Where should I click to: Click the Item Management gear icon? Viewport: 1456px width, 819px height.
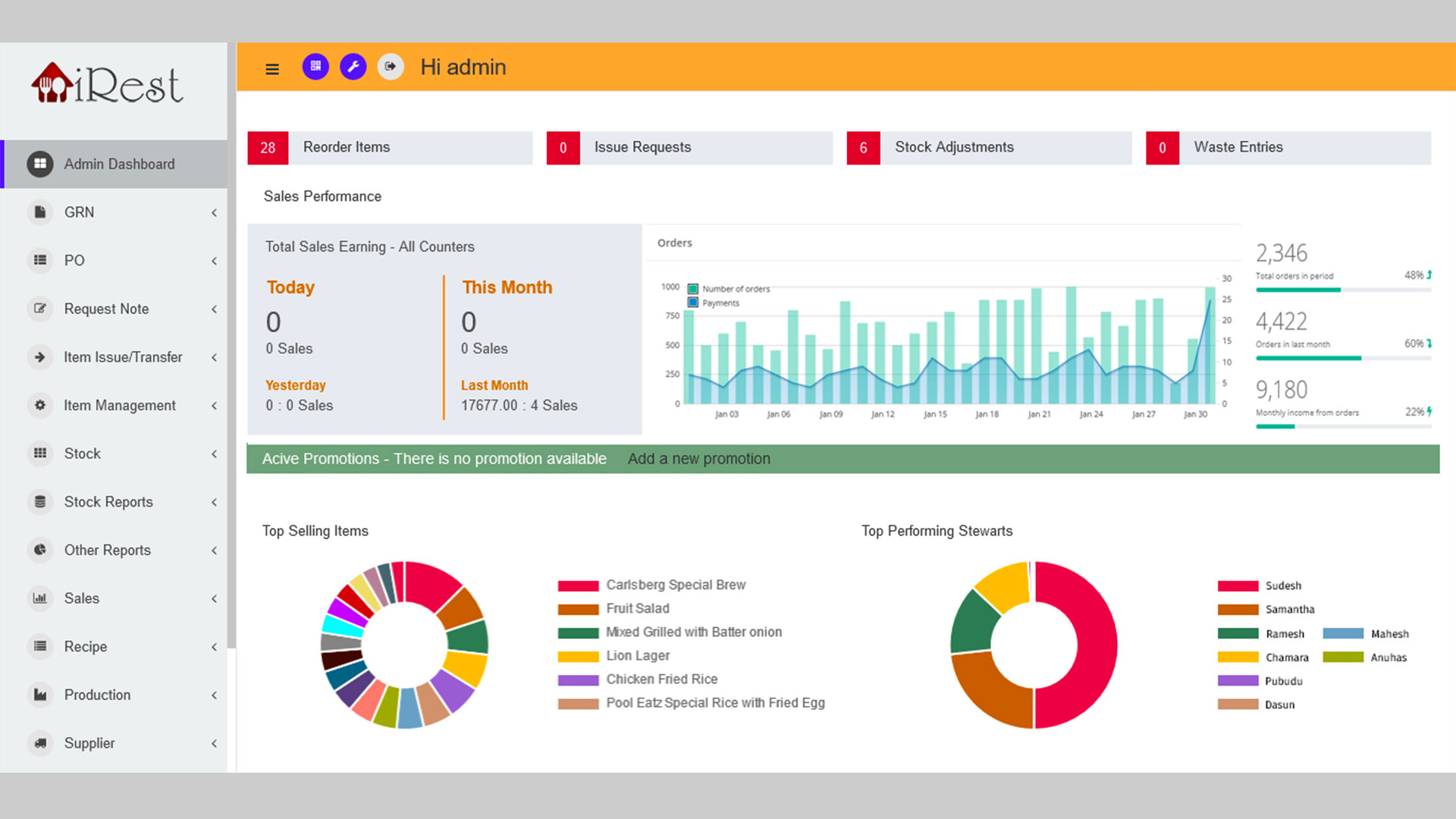tap(40, 405)
